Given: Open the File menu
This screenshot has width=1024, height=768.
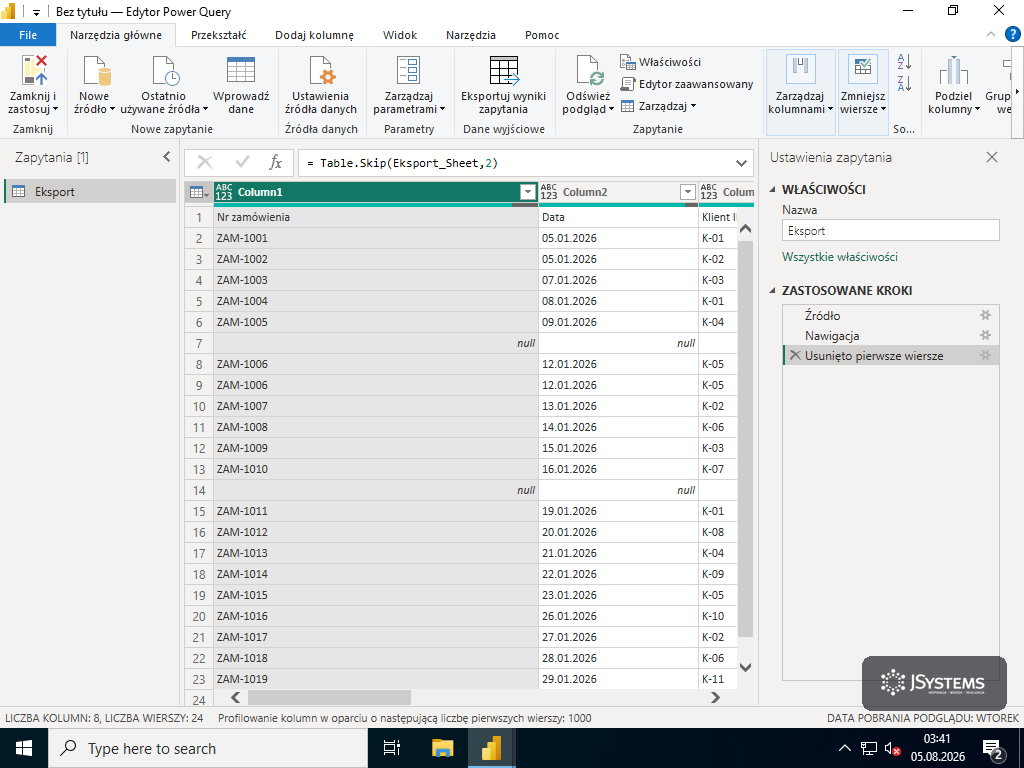Looking at the screenshot, I should point(28,35).
